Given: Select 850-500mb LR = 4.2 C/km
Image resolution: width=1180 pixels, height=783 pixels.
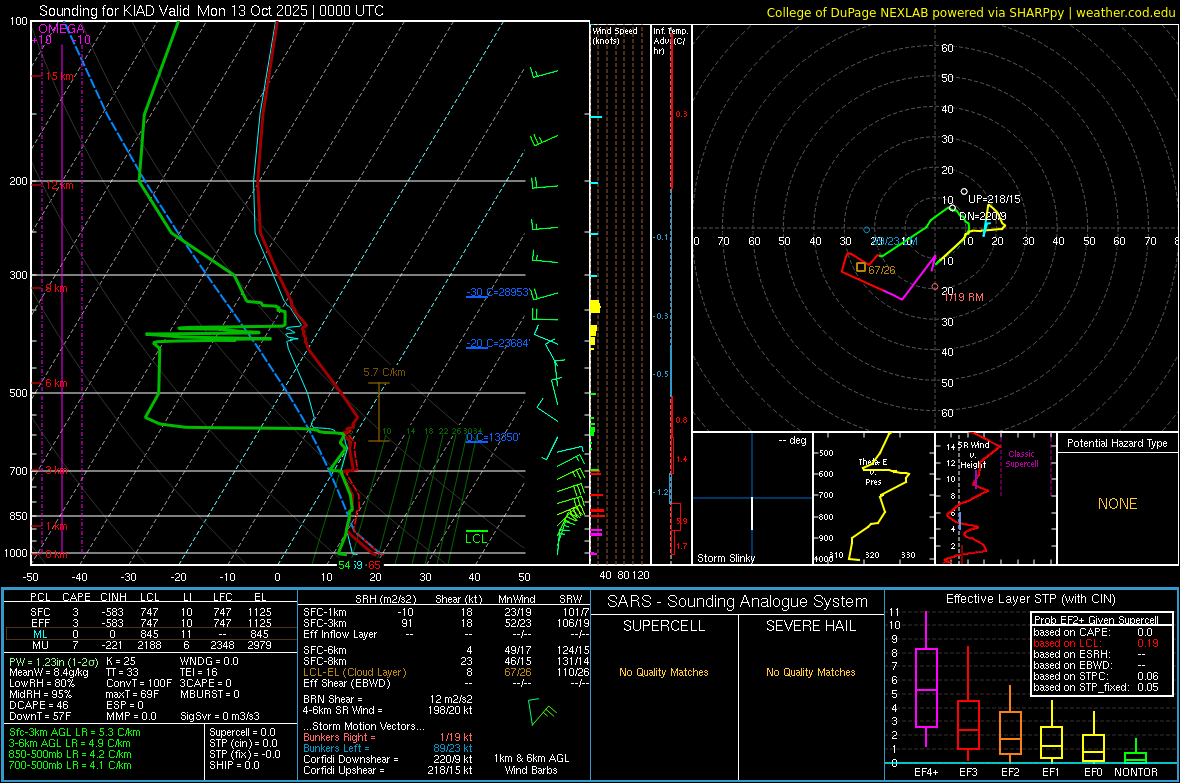Looking at the screenshot, I should [70, 754].
